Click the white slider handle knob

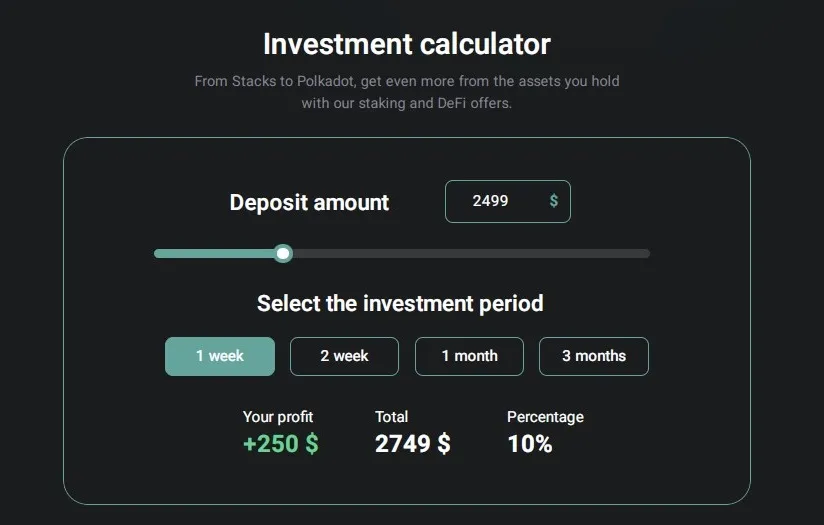[x=283, y=253]
